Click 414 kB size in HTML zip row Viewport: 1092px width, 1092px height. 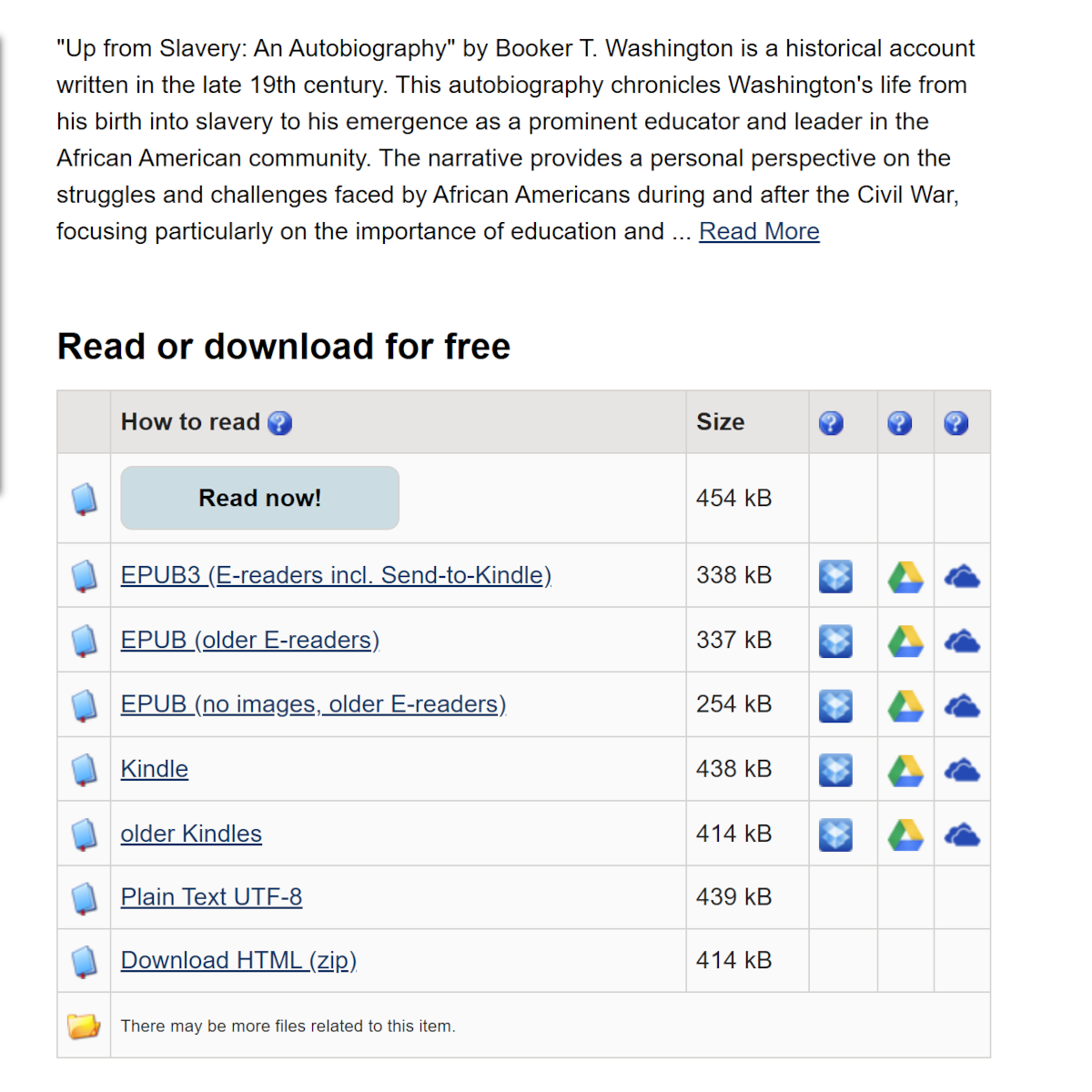747,961
